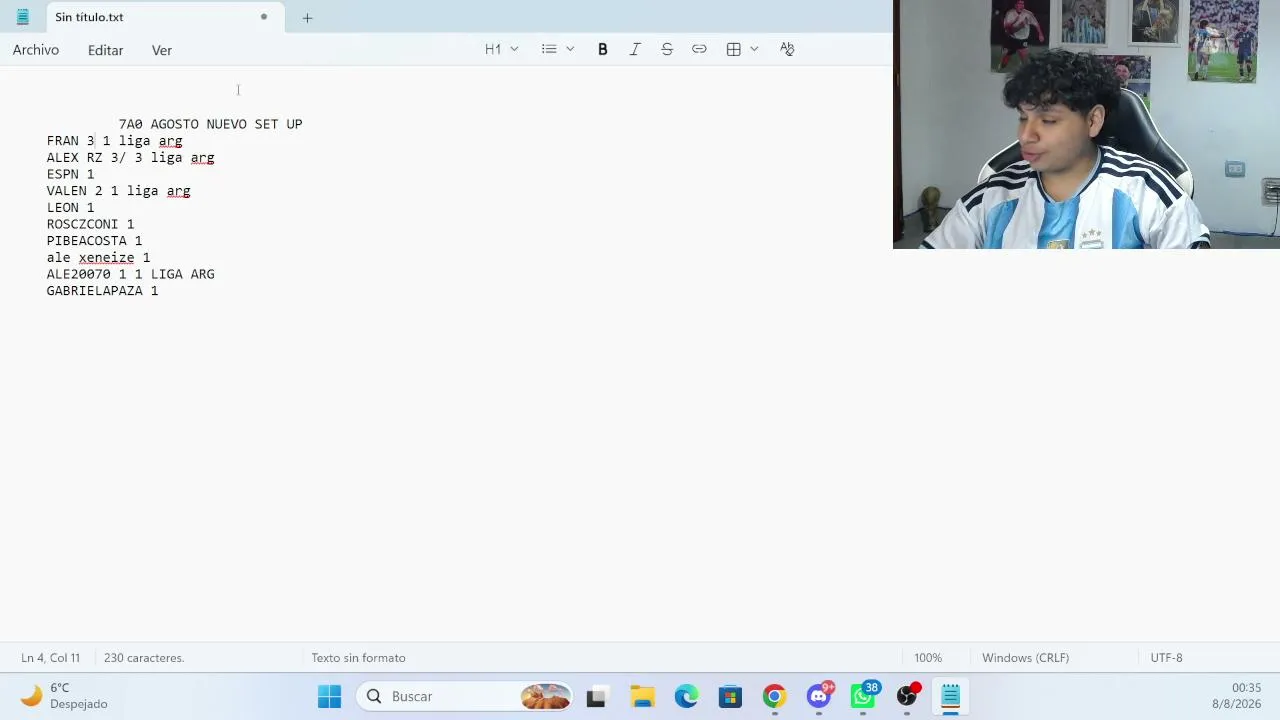
Task: Add a new Notepad tab
Action: pyautogui.click(x=307, y=18)
